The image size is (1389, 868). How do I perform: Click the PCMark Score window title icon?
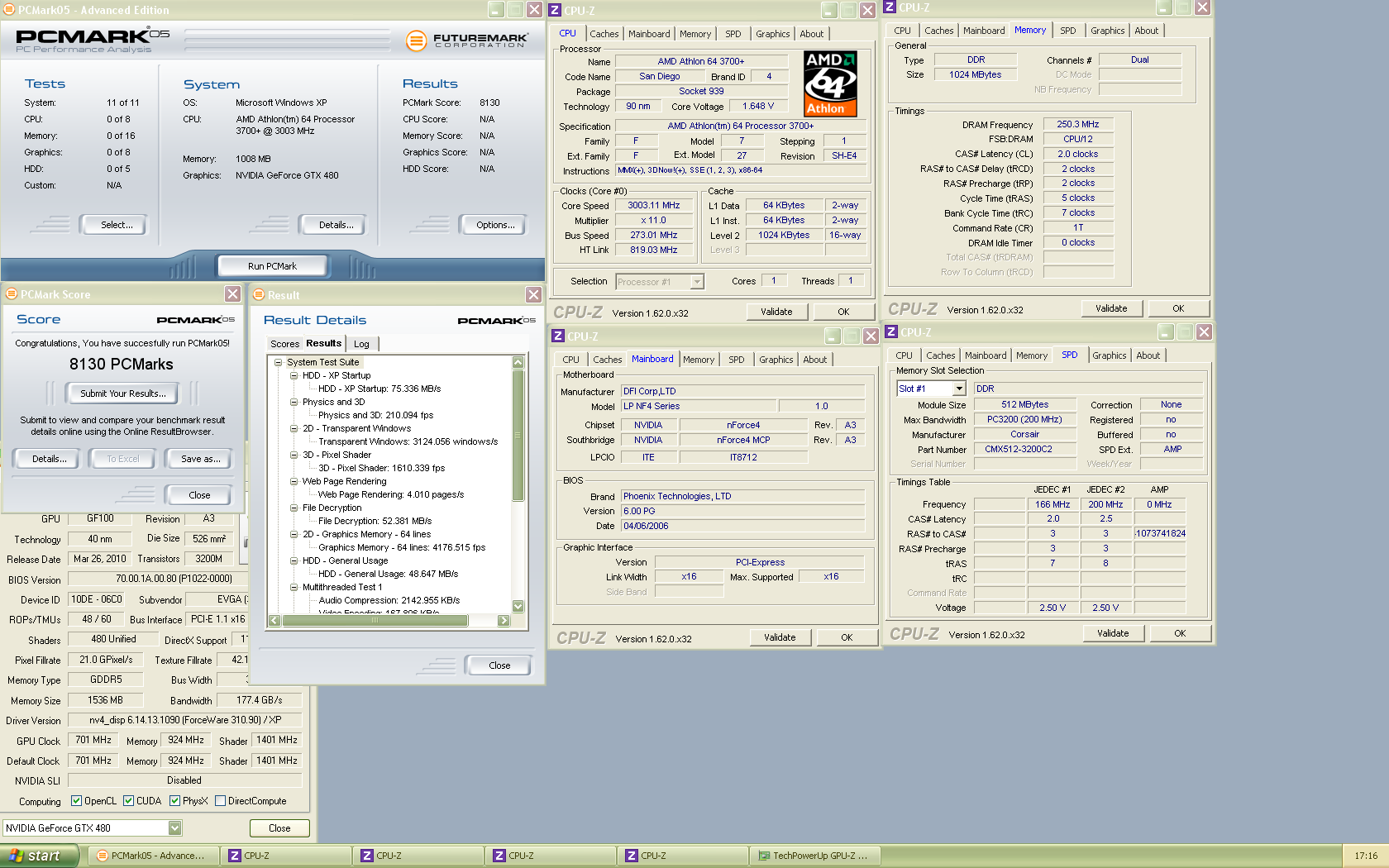coord(12,294)
